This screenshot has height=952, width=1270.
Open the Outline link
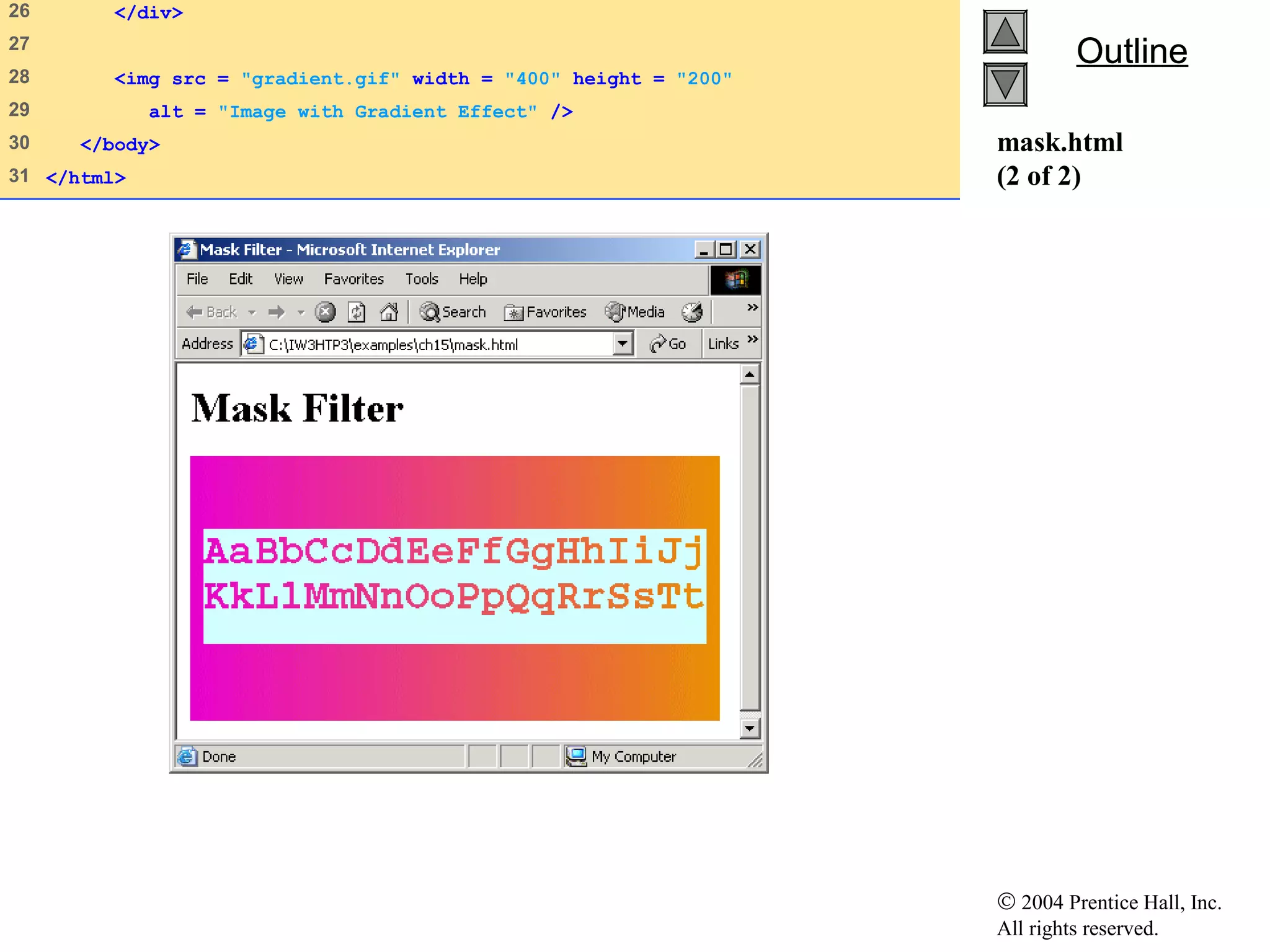1132,51
